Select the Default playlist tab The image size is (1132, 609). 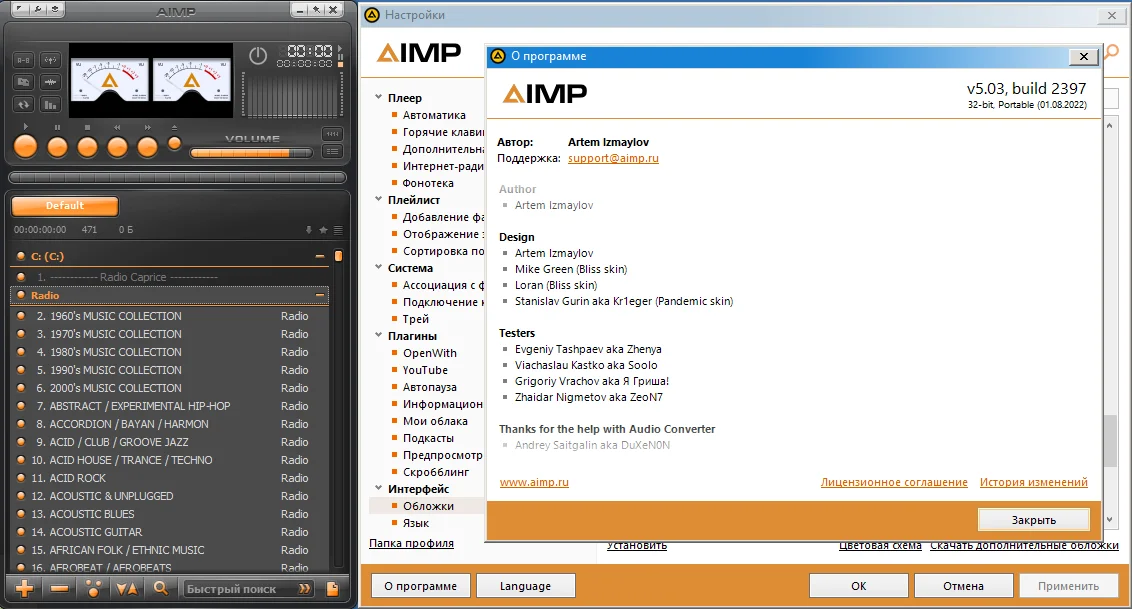65,206
